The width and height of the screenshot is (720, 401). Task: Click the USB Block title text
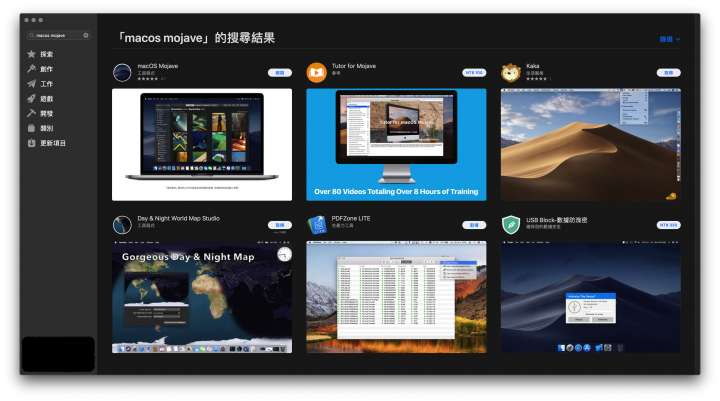(x=557, y=220)
